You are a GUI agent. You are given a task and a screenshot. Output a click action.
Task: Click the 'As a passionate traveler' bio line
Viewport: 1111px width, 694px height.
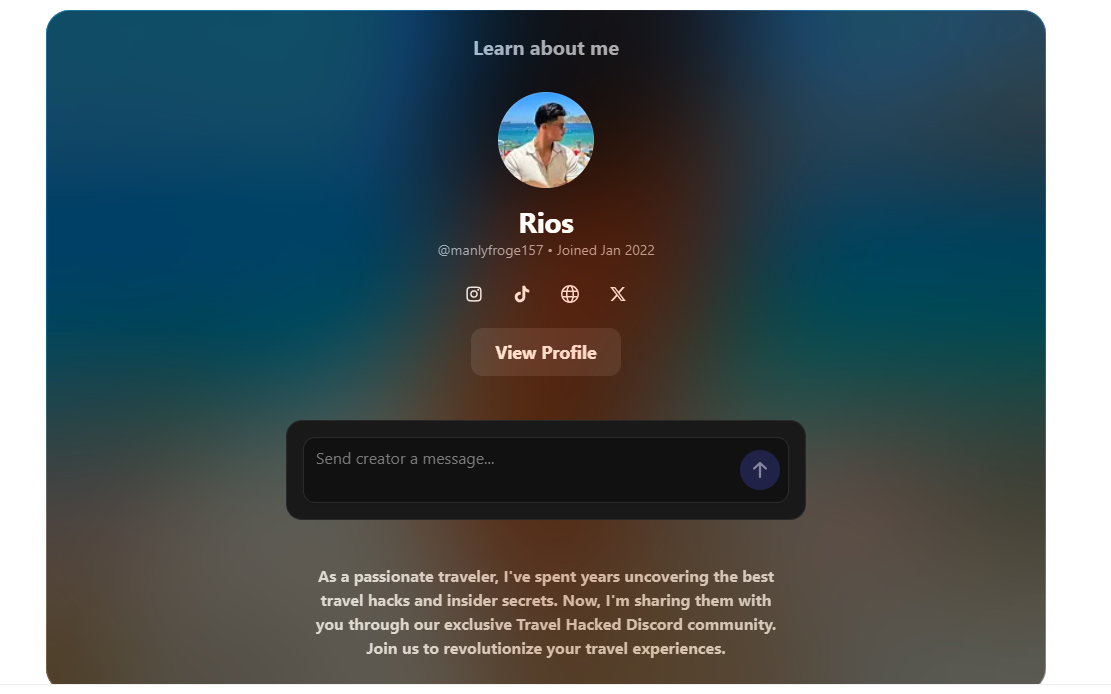[546, 576]
